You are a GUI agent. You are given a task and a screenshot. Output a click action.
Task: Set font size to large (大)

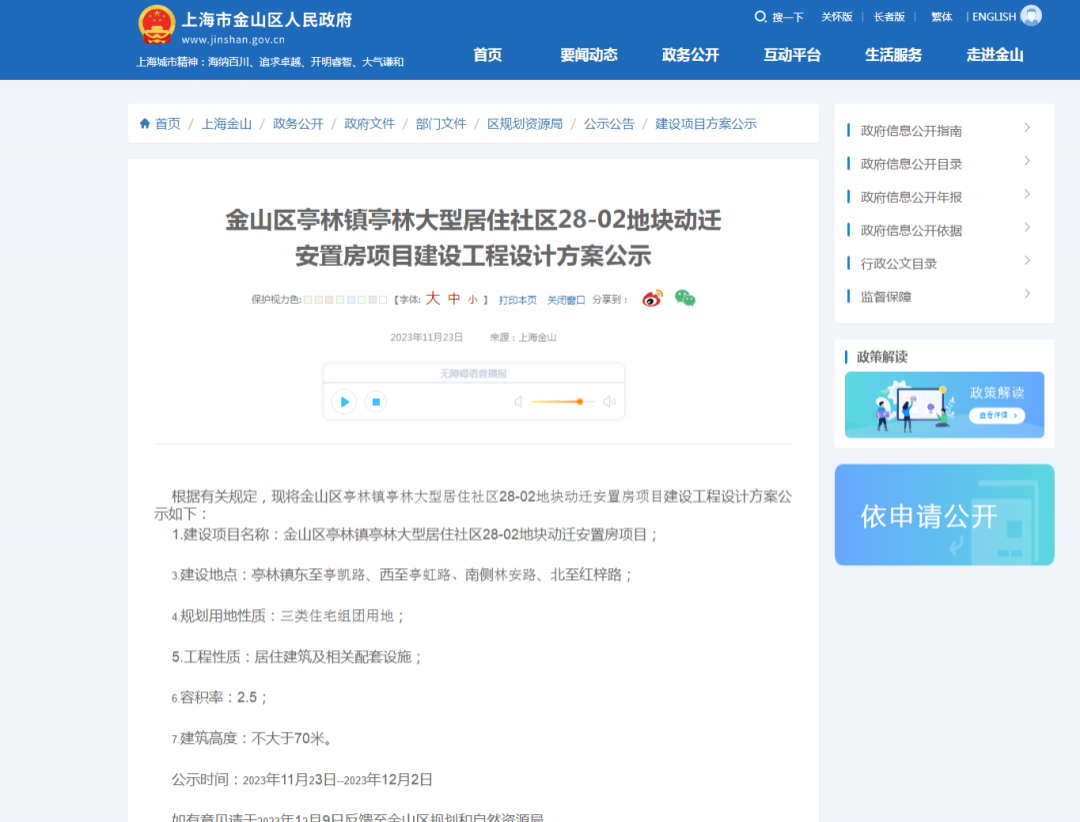point(433,299)
